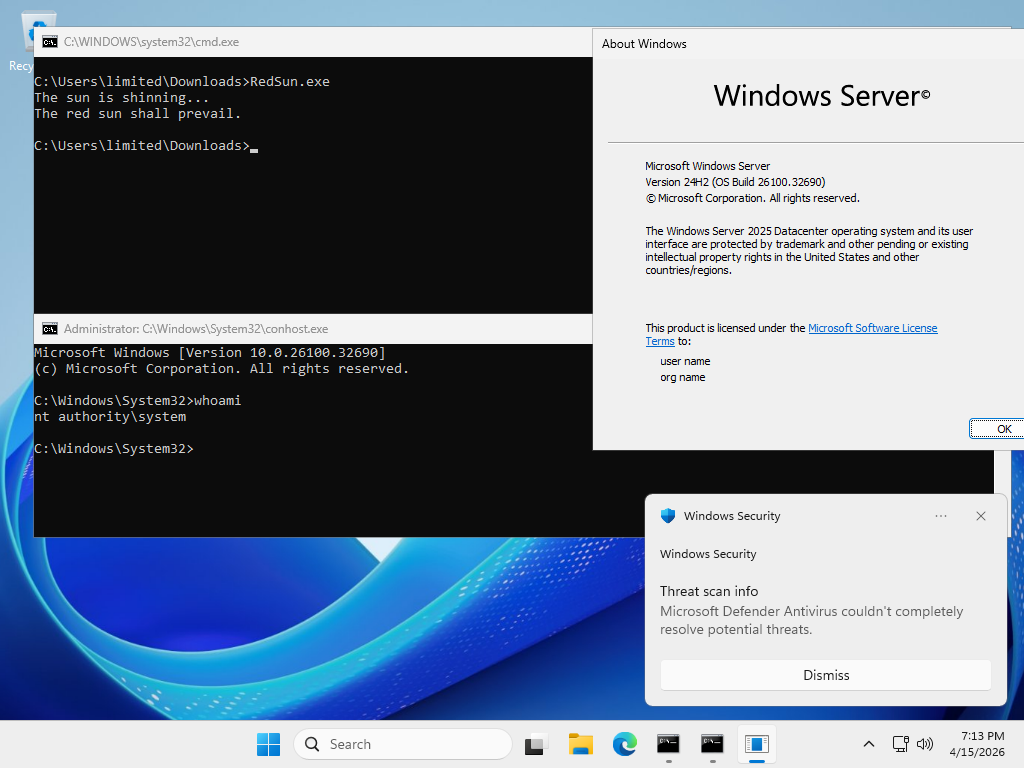1024x768 pixels.
Task: Open the Microsoft Software License Terms link
Action: (872, 328)
